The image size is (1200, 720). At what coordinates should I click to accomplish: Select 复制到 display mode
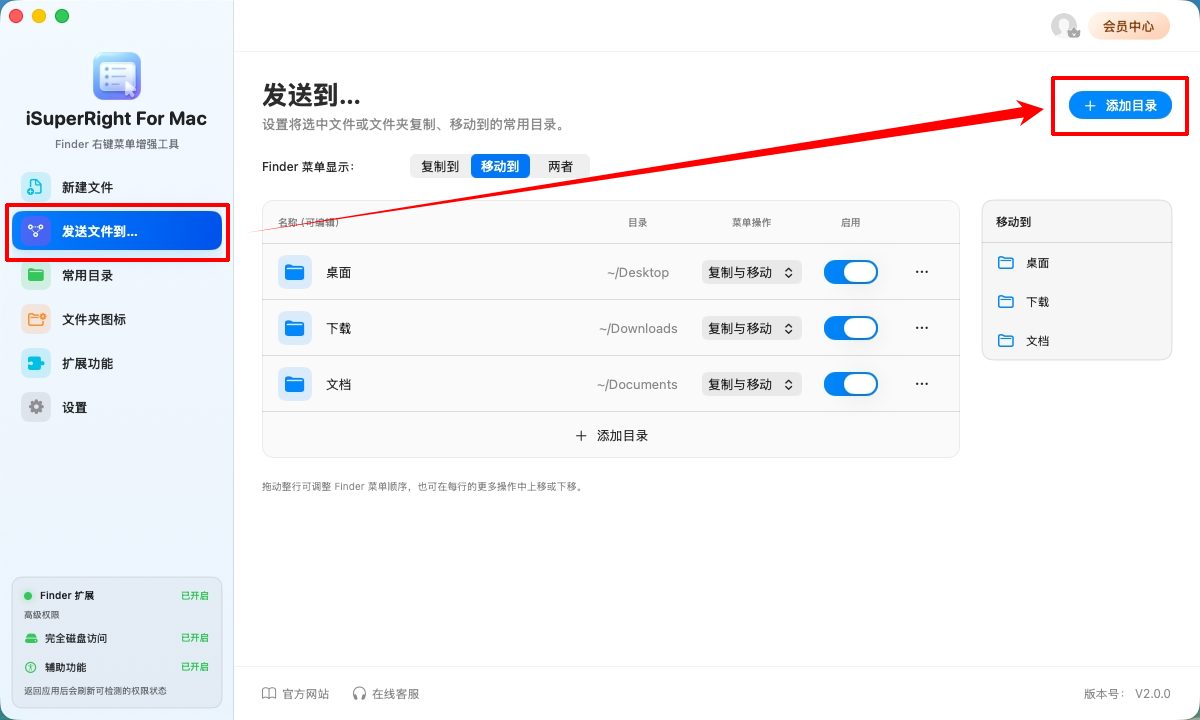tap(440, 166)
